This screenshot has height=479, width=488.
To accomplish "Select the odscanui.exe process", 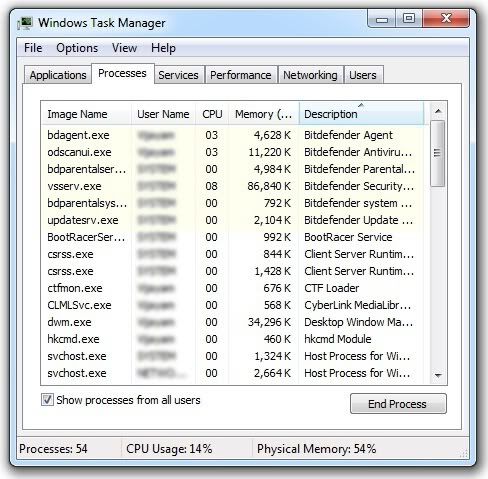I will (x=232, y=152).
